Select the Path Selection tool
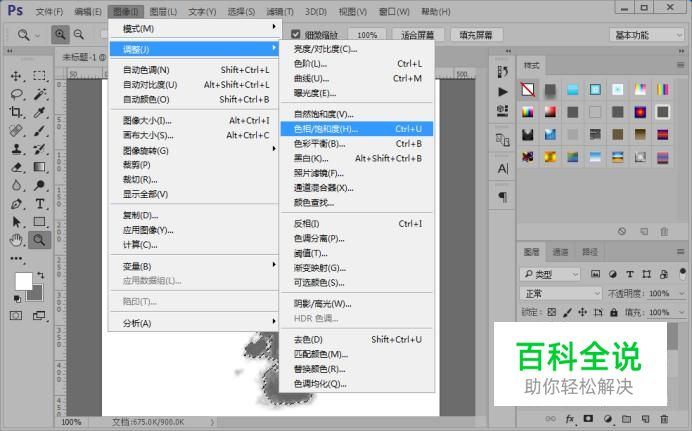The width and height of the screenshot is (692, 431). point(16,222)
